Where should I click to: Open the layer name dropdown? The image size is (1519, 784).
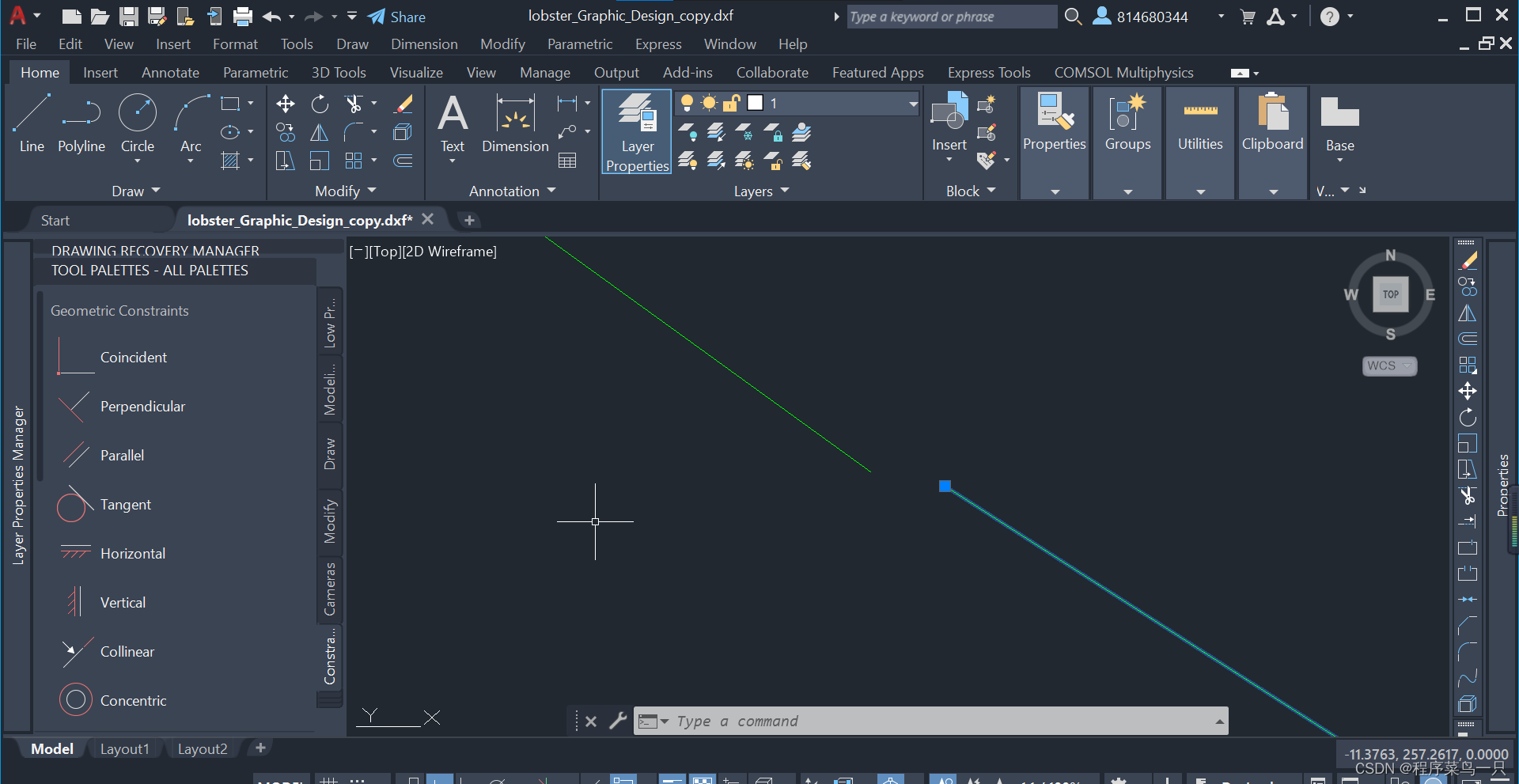912,104
